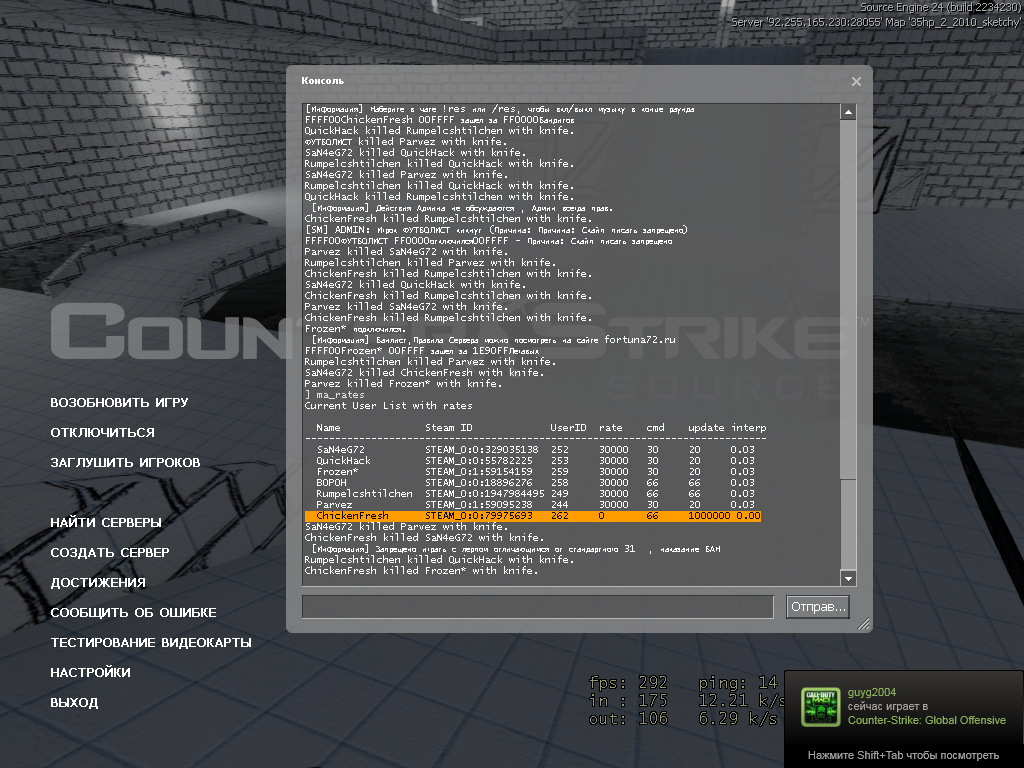This screenshot has height=768, width=1024.
Task: Click Rumpelcshtilchen row in rates list
Action: tap(536, 494)
